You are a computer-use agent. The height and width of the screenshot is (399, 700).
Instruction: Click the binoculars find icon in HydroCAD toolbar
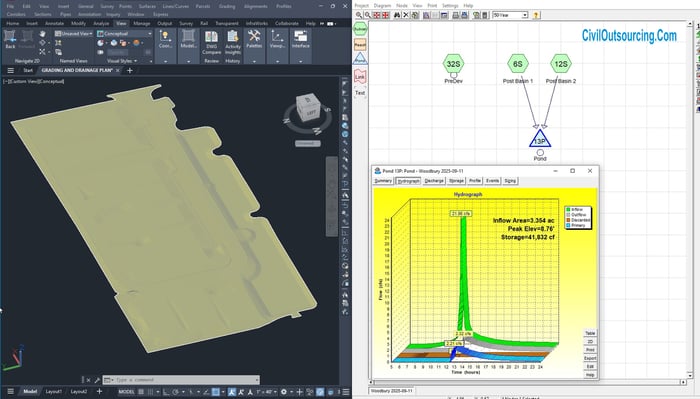point(397,15)
